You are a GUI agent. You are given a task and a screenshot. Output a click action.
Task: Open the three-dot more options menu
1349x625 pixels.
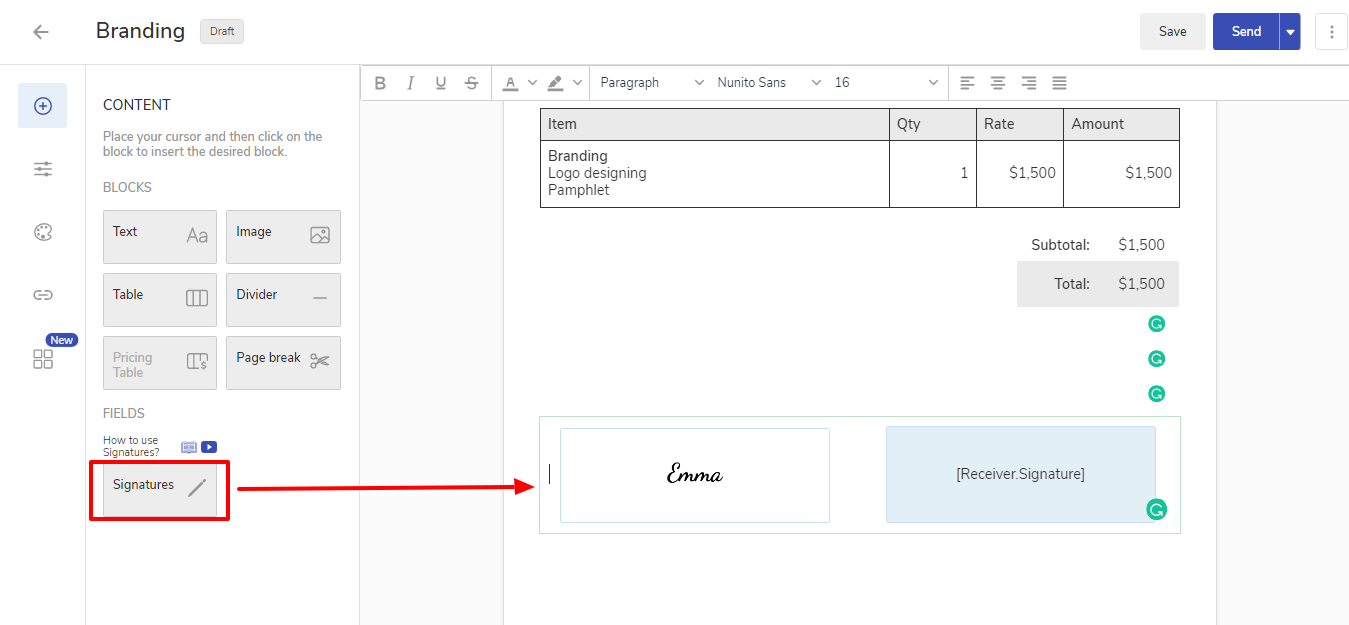click(x=1331, y=32)
